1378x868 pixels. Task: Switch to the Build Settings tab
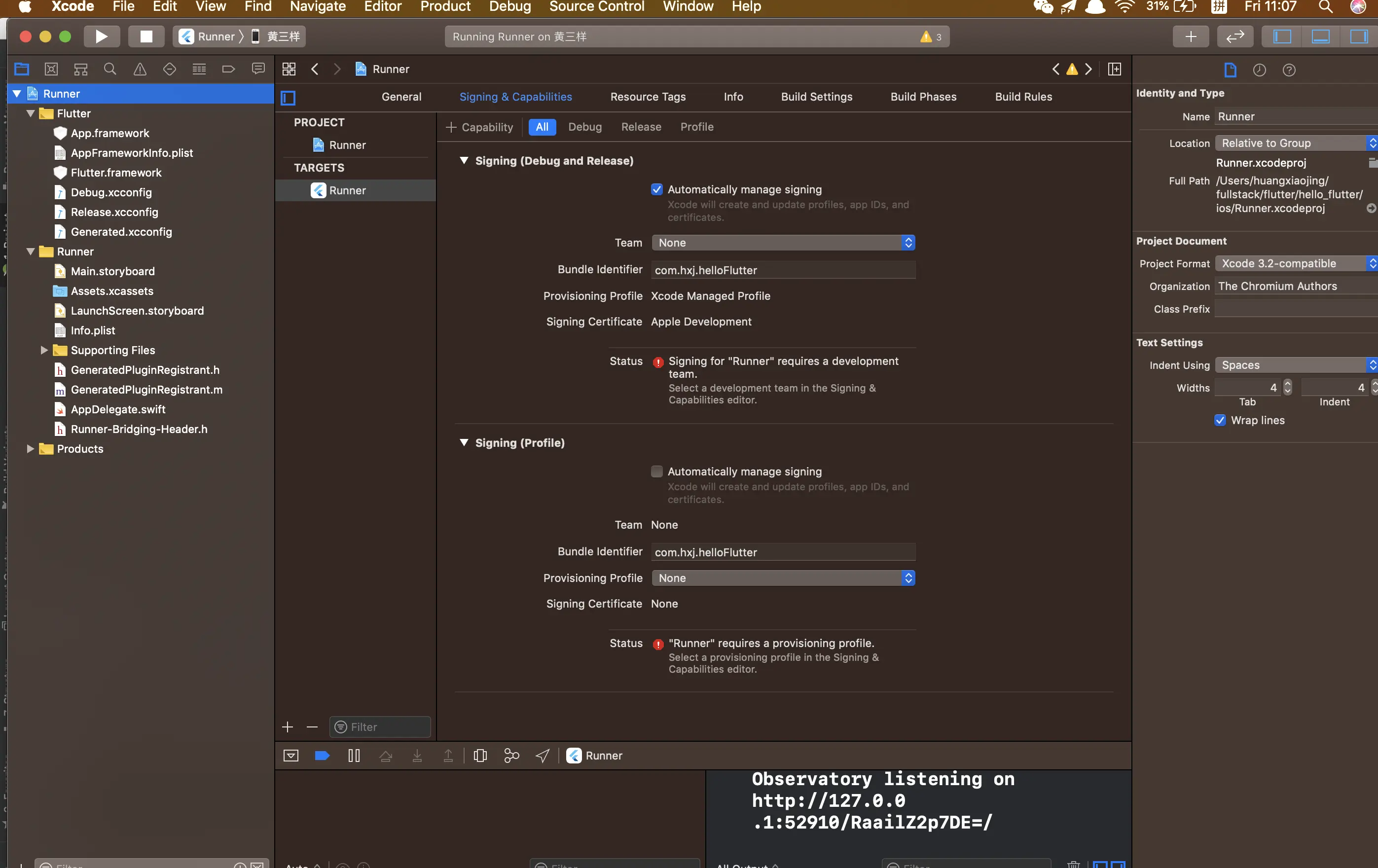tap(816, 97)
